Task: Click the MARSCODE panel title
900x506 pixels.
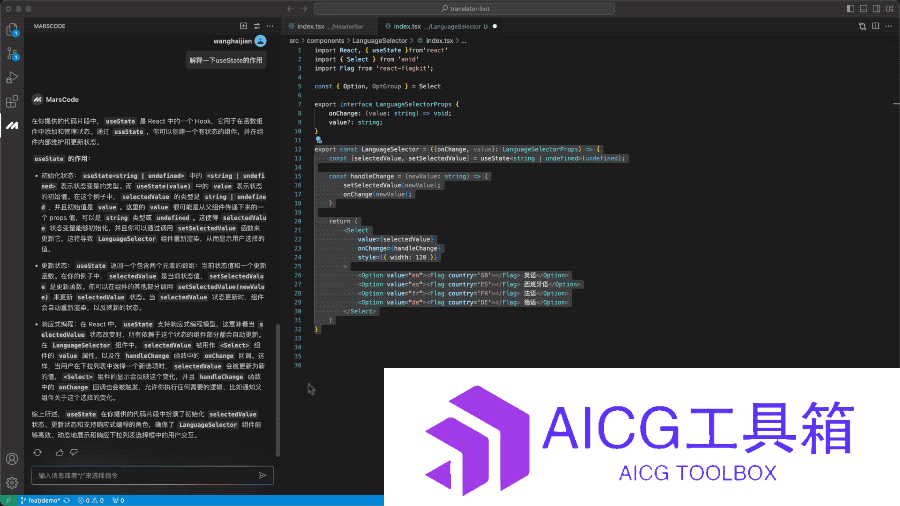Action: [49, 26]
